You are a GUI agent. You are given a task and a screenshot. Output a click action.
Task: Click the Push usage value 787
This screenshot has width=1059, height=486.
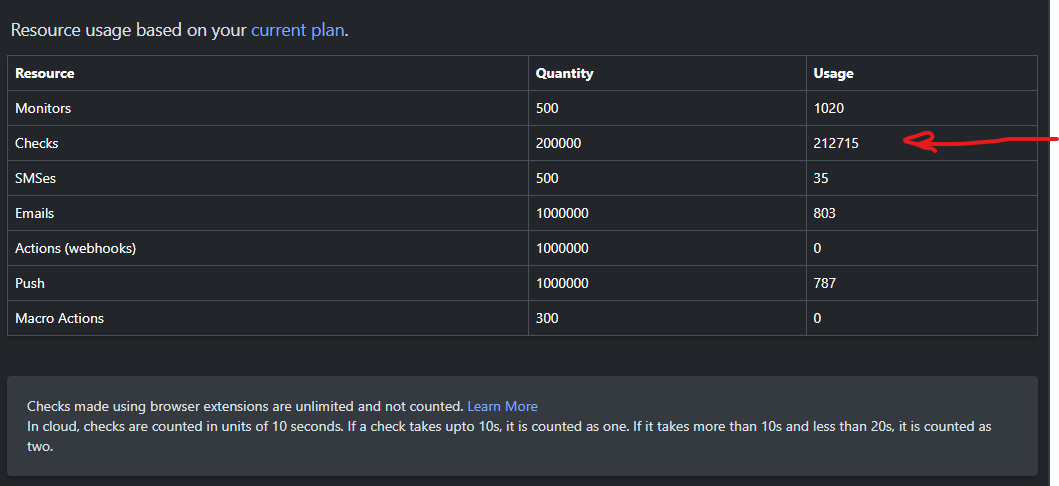pyautogui.click(x=825, y=283)
